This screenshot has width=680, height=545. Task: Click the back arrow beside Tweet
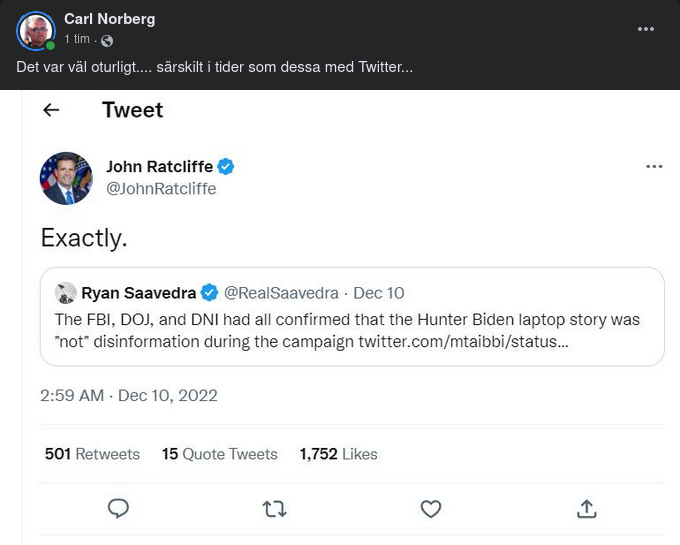51,110
